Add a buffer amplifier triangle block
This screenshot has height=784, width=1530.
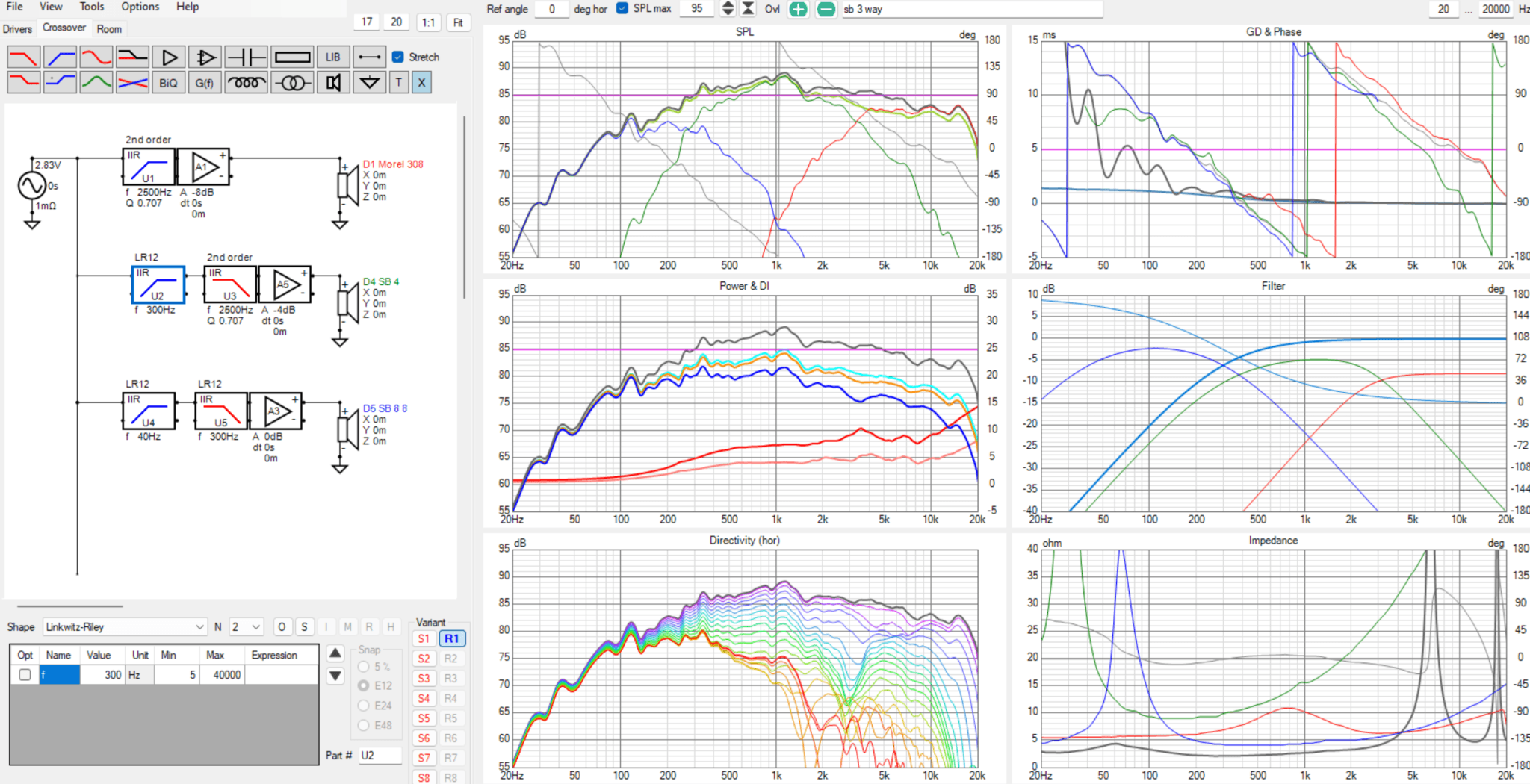[170, 57]
